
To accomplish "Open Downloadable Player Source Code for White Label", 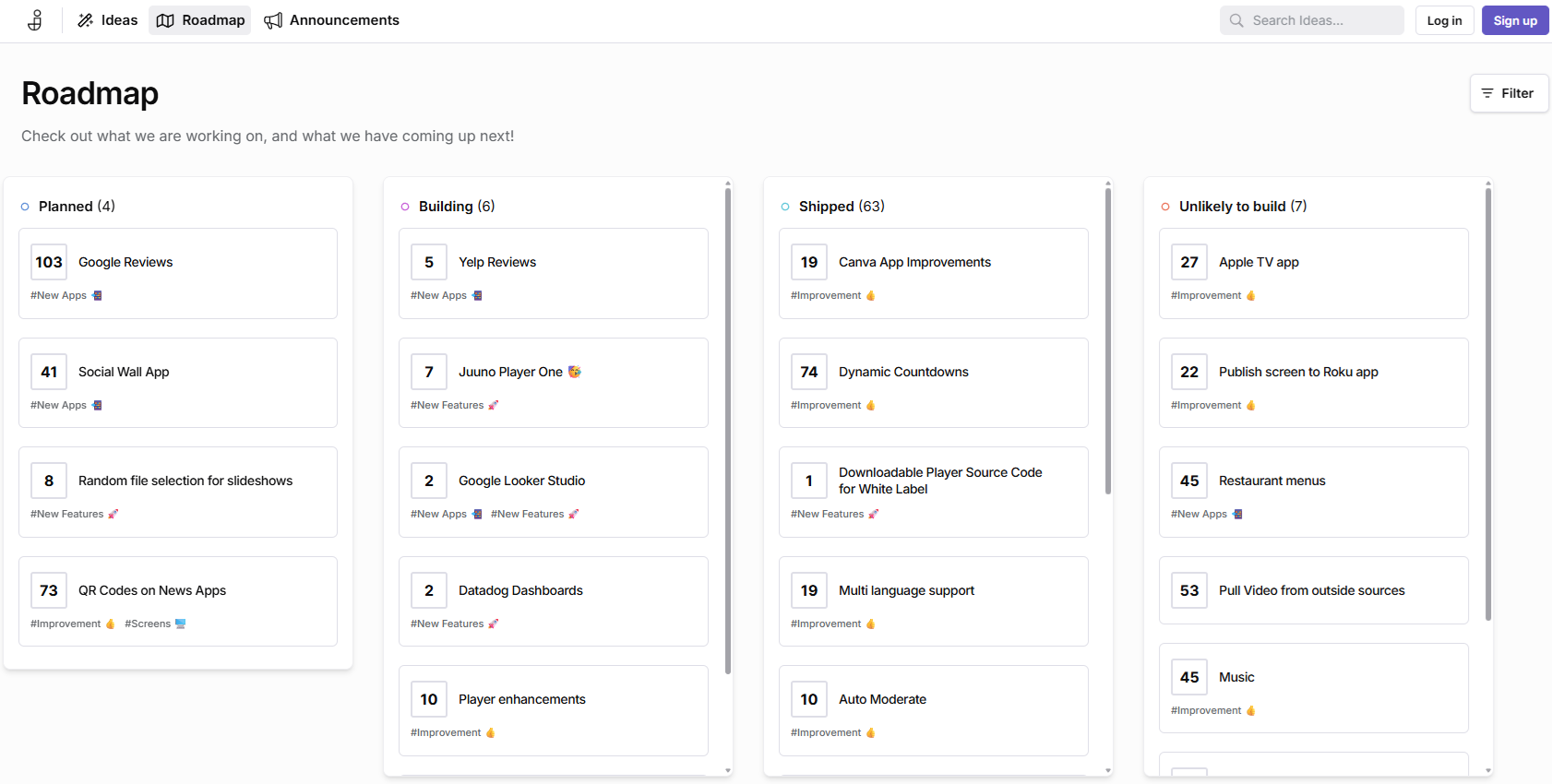I will click(x=940, y=481).
